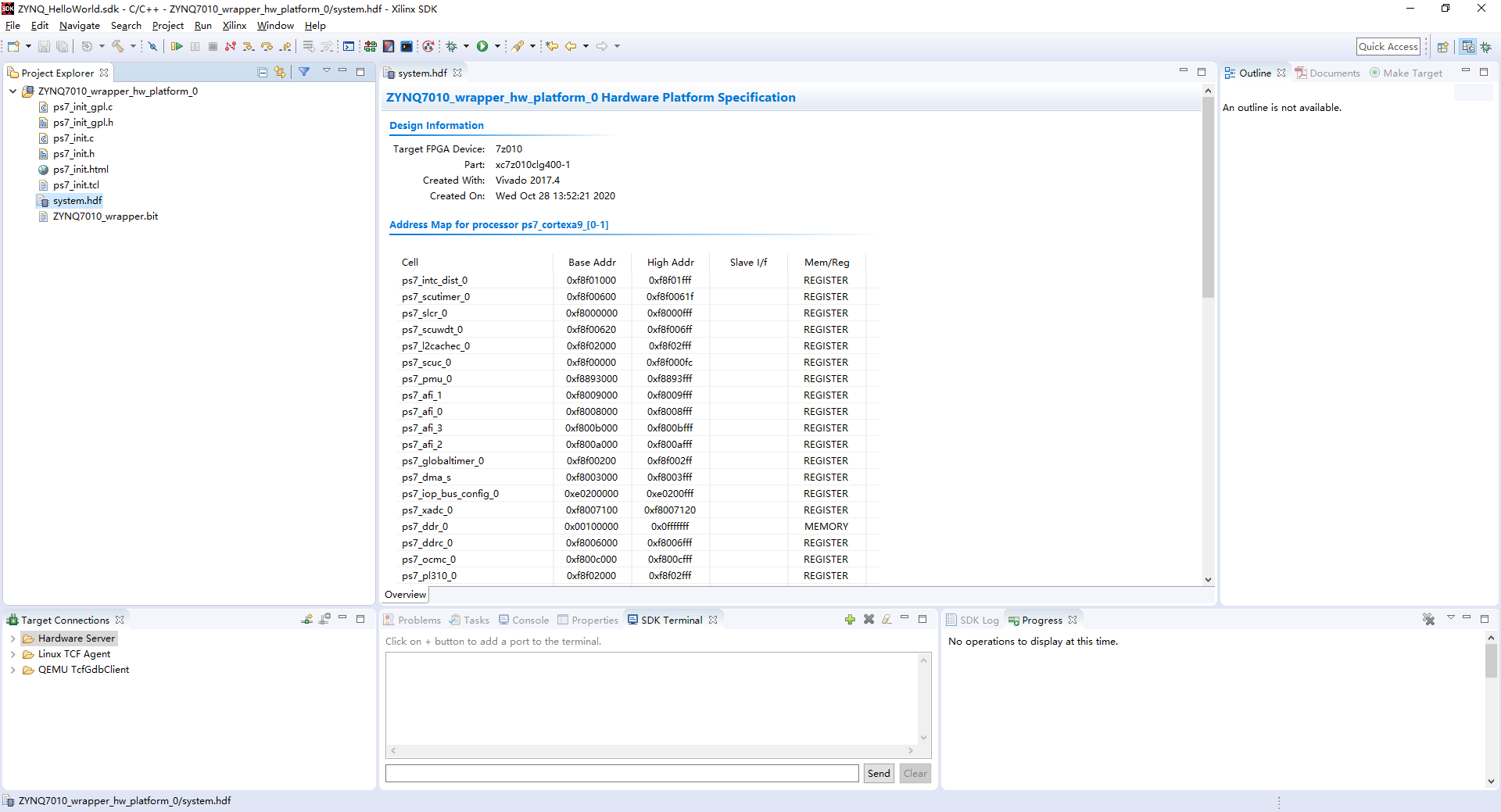Open the Run configurations dropdown arrow

(497, 47)
